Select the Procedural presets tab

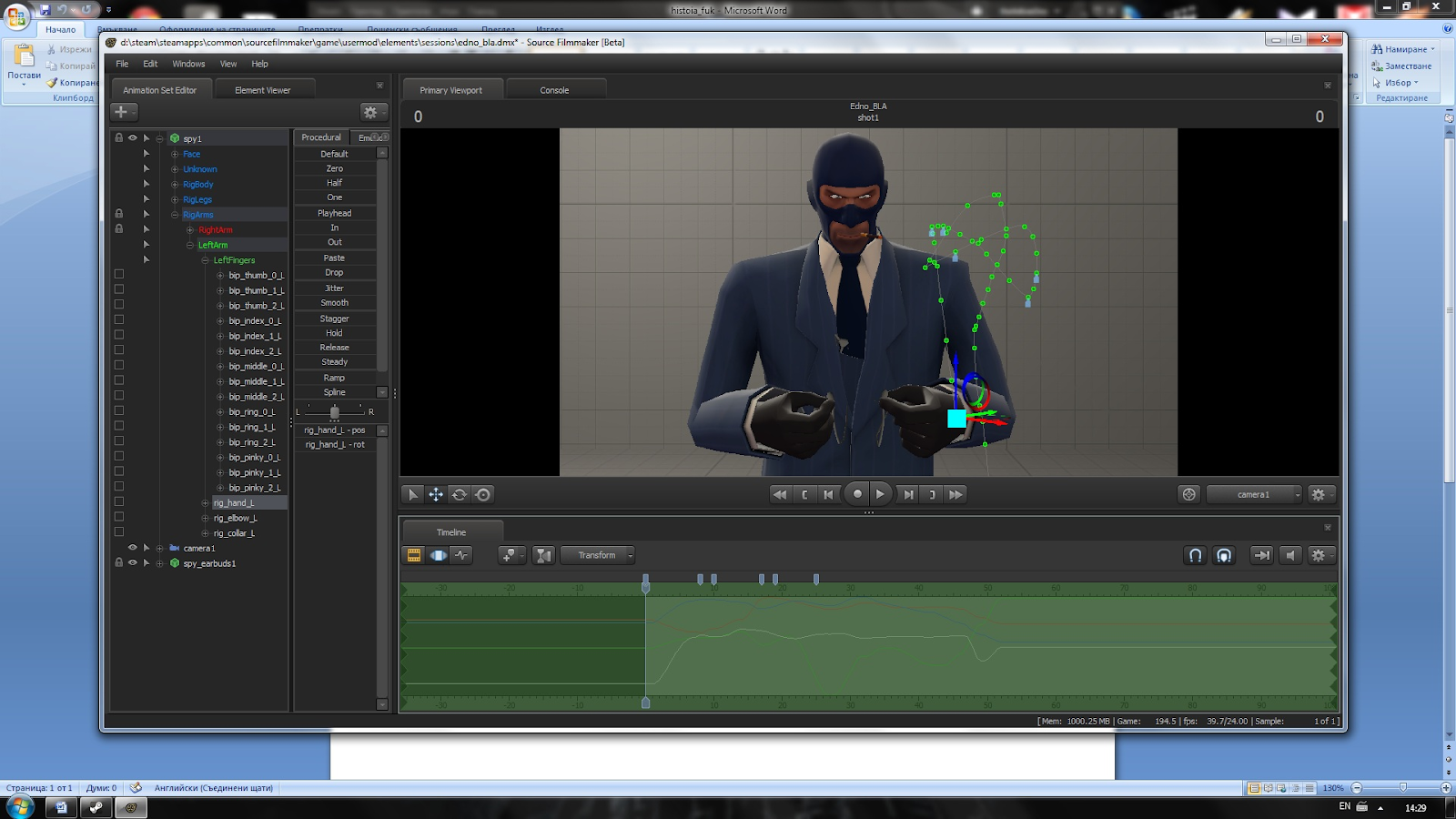[321, 137]
